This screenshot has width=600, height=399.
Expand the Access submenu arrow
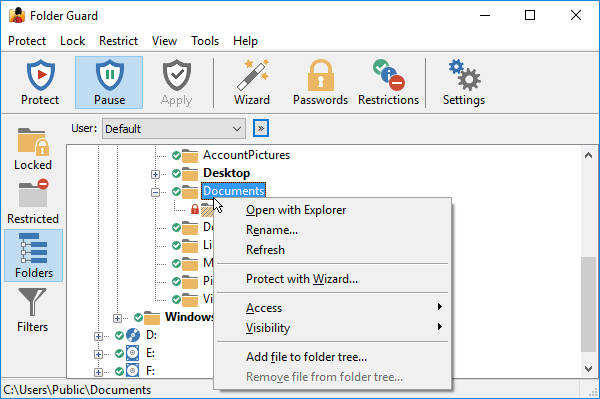(440, 307)
